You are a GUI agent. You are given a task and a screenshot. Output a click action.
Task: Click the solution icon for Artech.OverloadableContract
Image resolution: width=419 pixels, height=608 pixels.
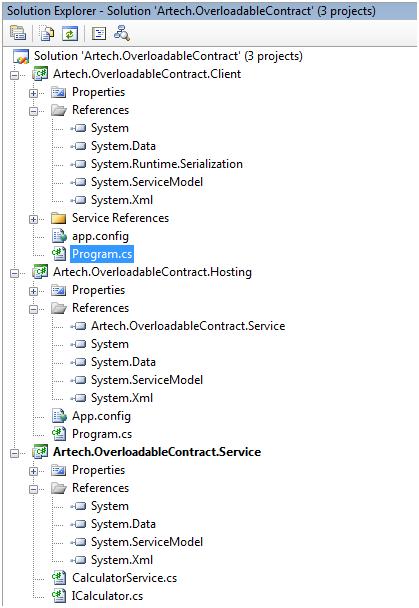click(21, 56)
